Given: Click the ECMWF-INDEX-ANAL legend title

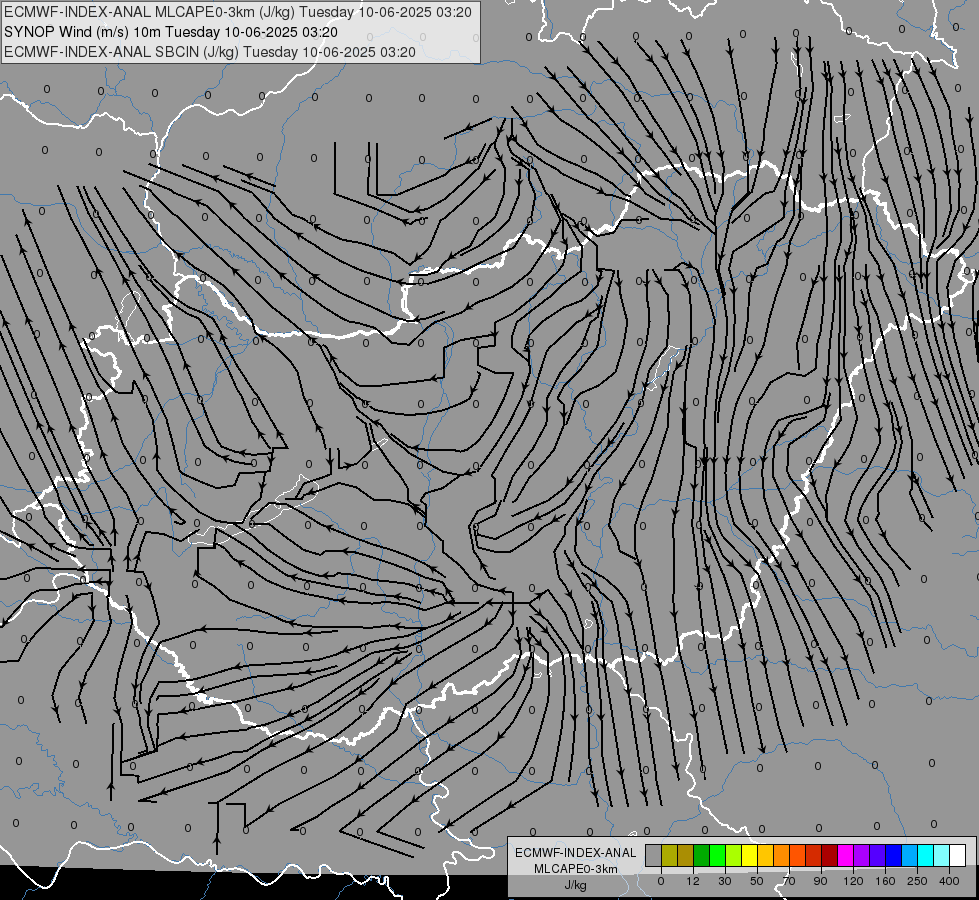Looking at the screenshot, I should pos(576,853).
